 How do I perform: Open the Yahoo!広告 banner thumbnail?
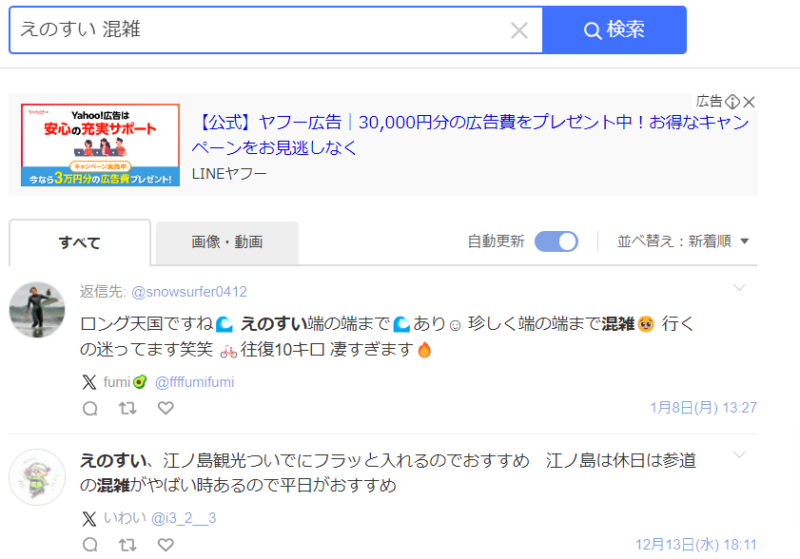coord(101,145)
